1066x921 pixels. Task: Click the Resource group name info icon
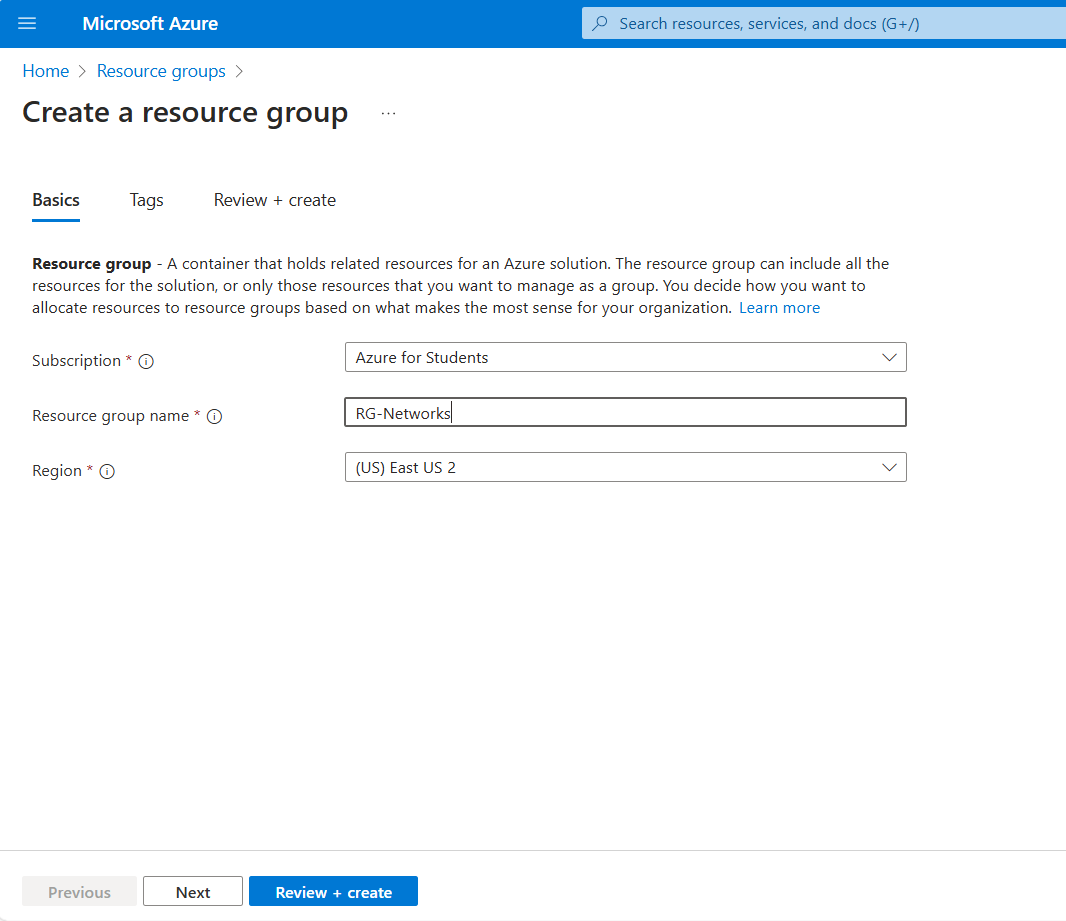tap(214, 416)
